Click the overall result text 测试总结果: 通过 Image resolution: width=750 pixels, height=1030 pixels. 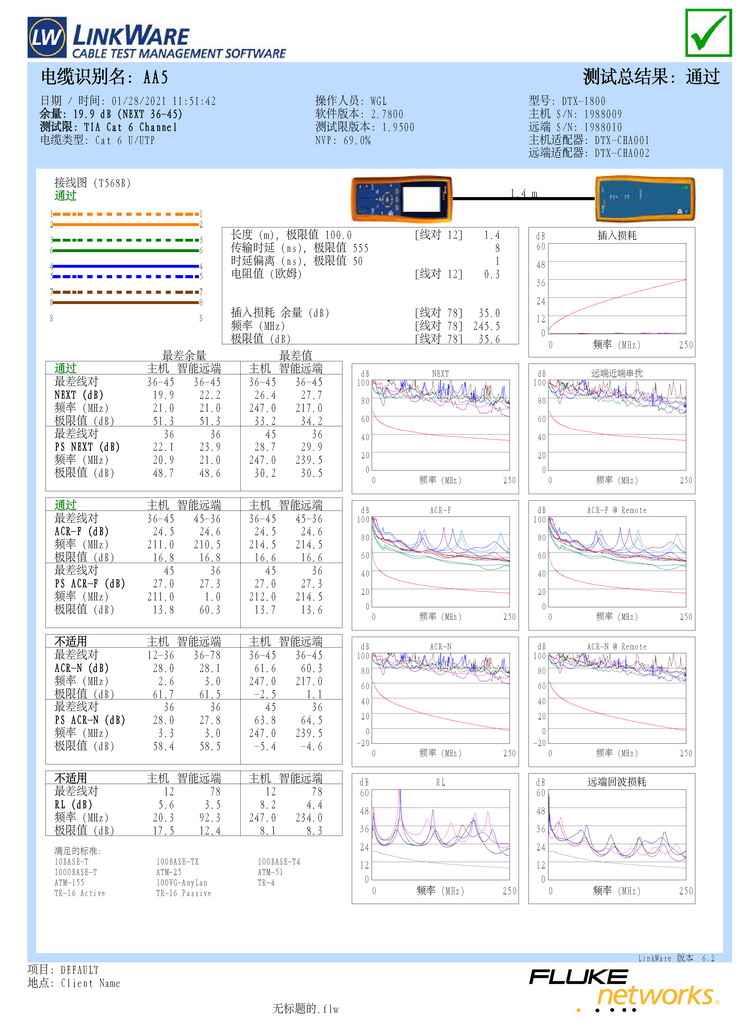coord(651,77)
